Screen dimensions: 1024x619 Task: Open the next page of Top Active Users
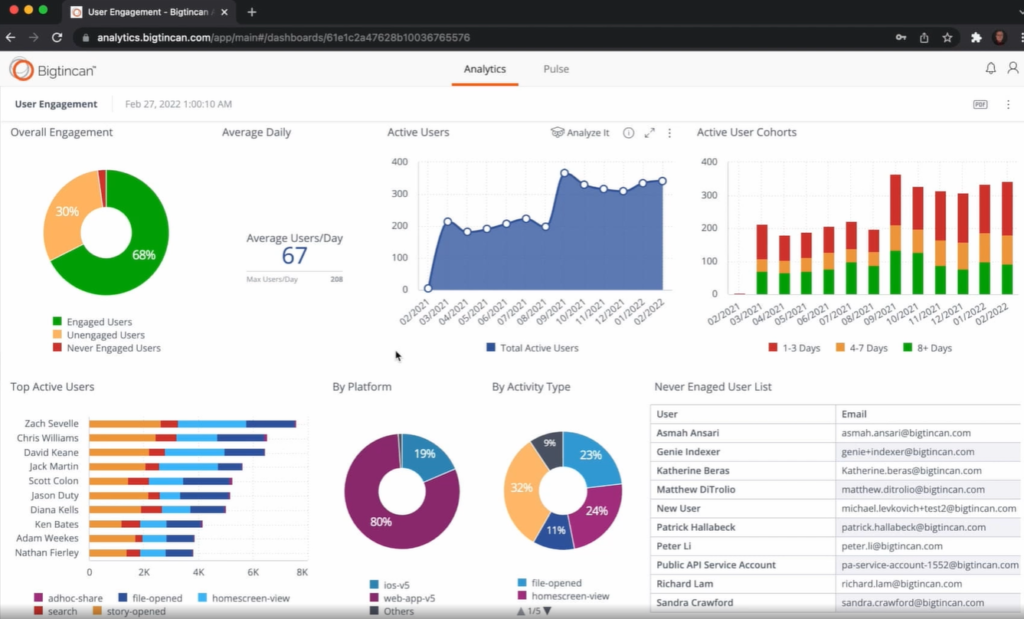pyautogui.click(x=548, y=609)
